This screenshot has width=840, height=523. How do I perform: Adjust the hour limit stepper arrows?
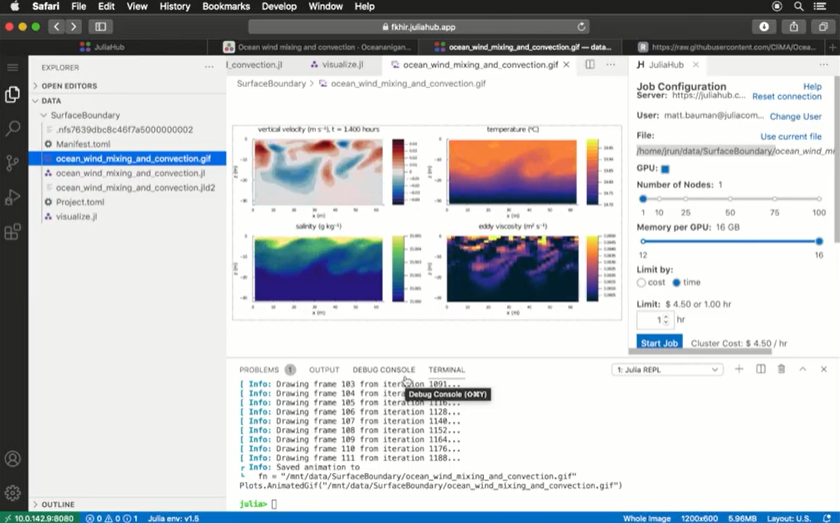coord(666,319)
